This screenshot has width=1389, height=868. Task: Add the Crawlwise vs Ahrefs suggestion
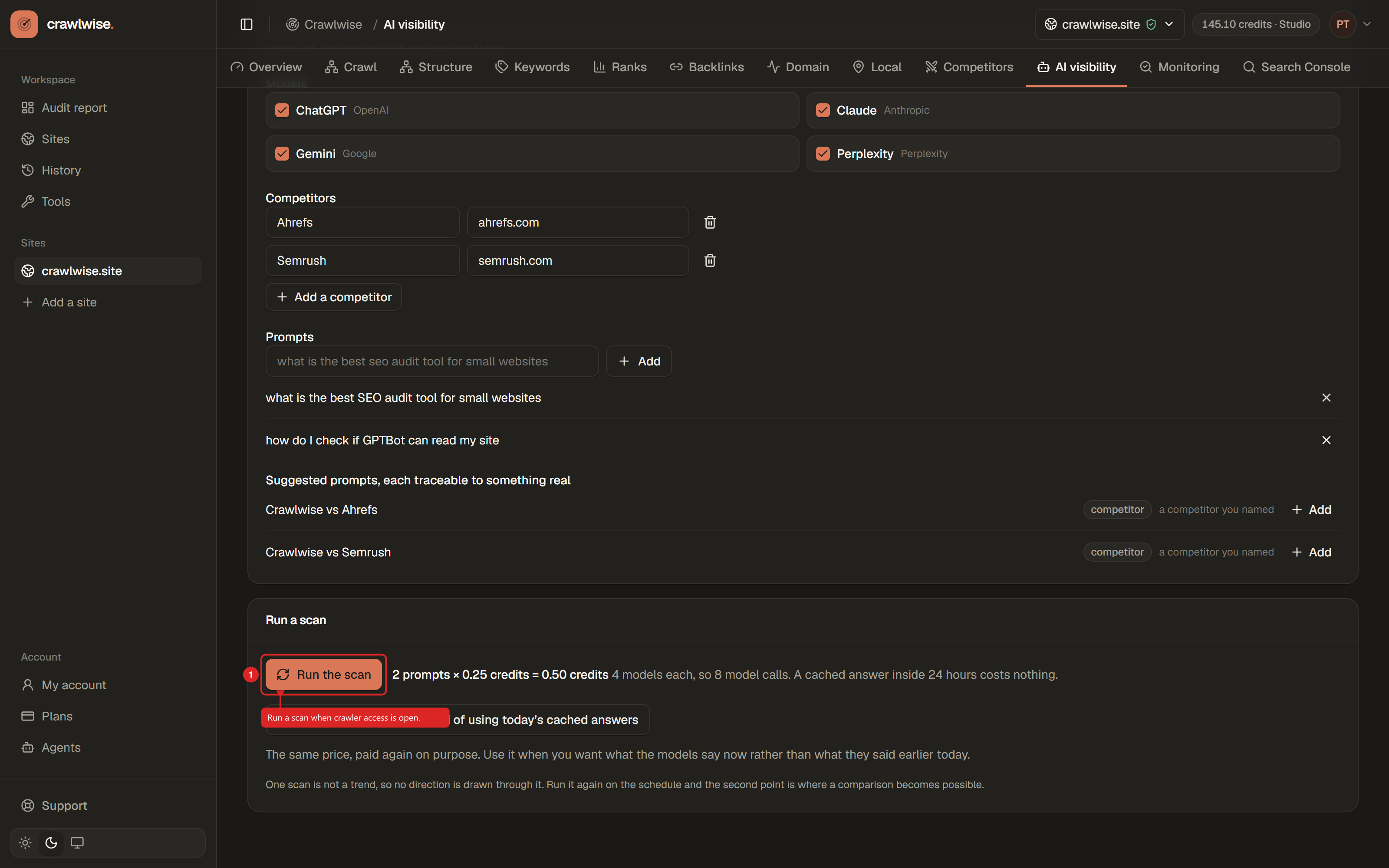click(x=1311, y=510)
